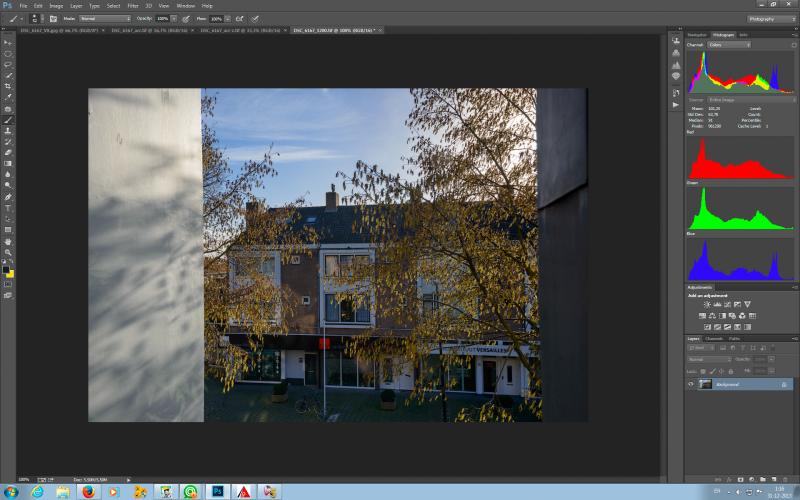Open the Window menu

click(x=186, y=6)
